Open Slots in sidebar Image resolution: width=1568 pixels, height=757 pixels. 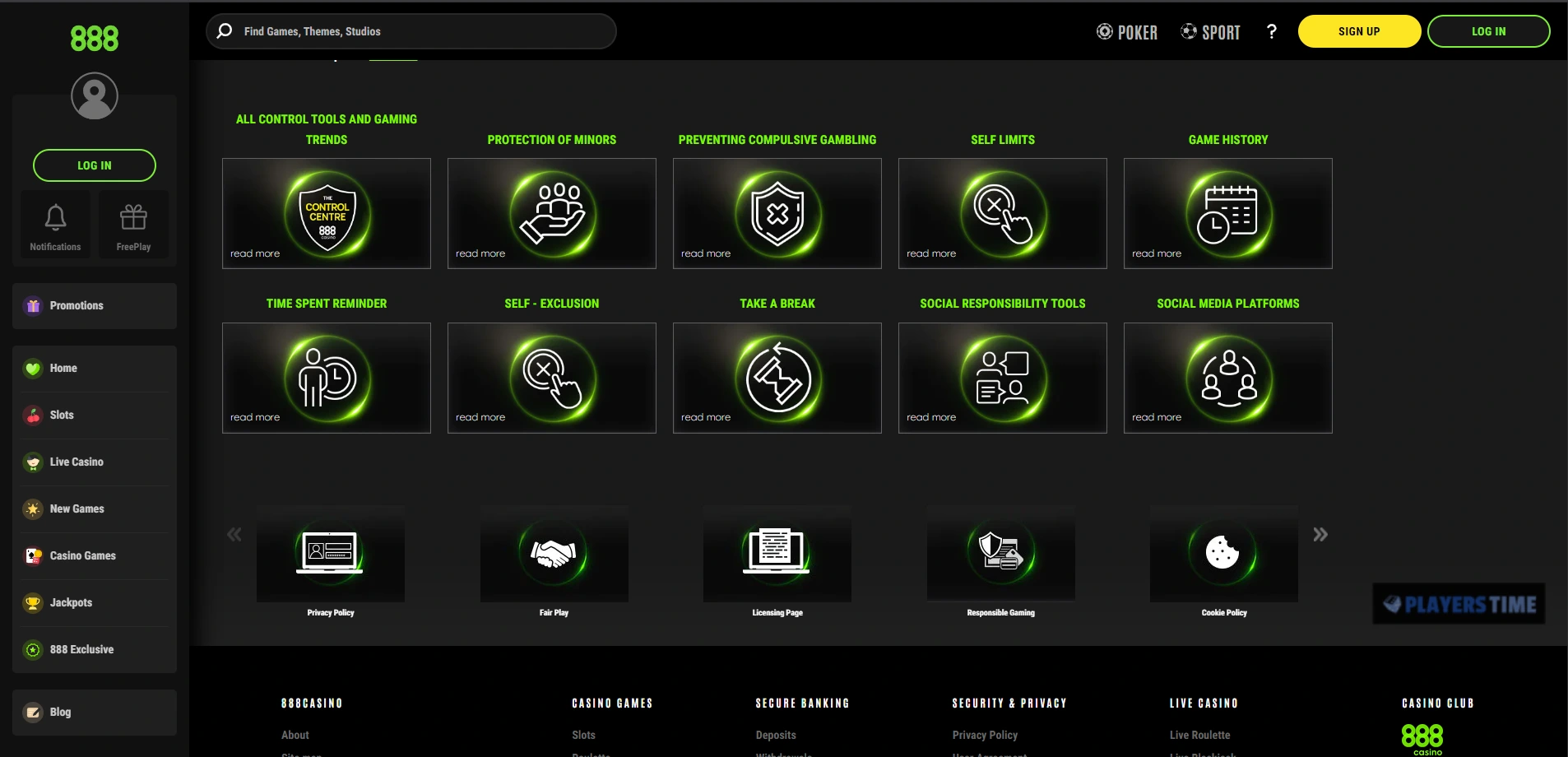coord(95,416)
